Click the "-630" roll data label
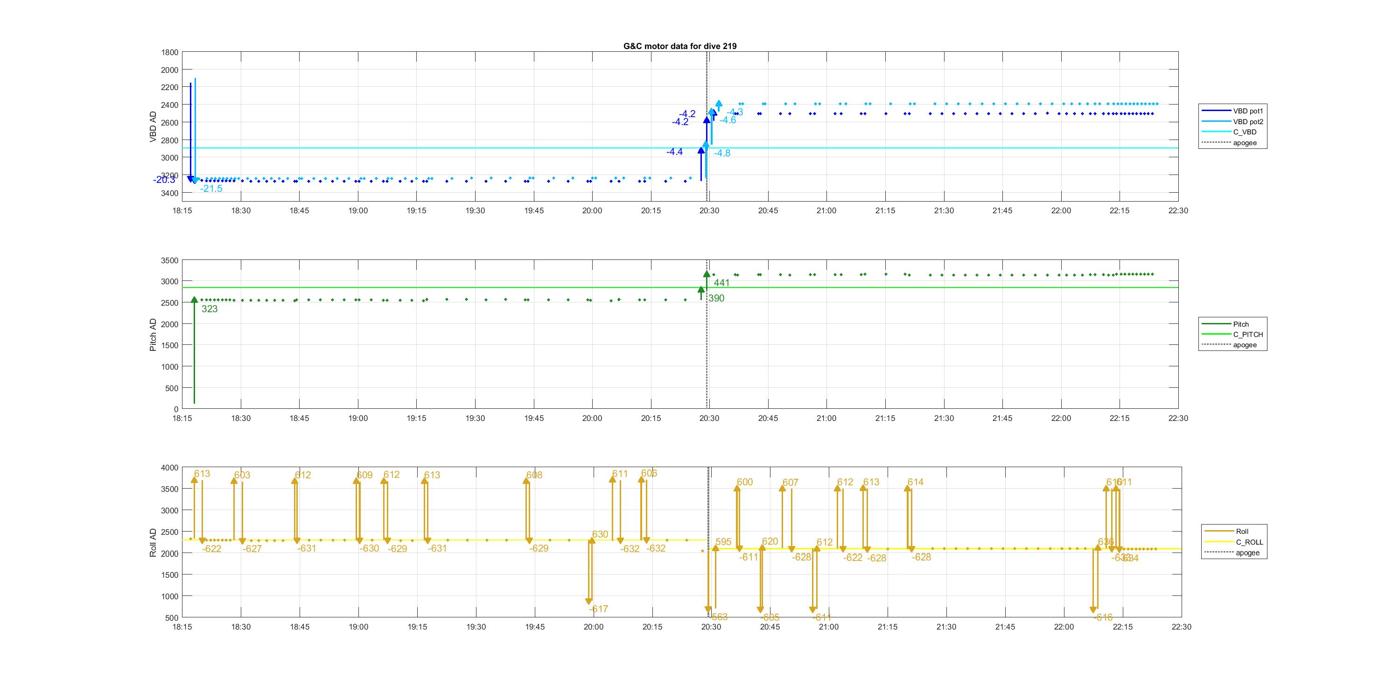 pos(369,549)
